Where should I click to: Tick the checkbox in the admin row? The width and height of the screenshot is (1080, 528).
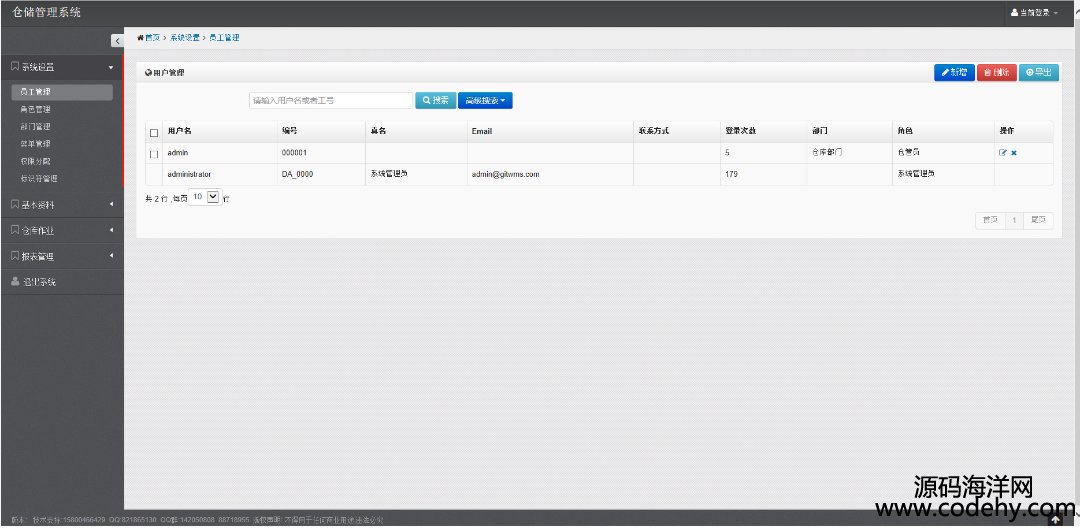tap(154, 154)
